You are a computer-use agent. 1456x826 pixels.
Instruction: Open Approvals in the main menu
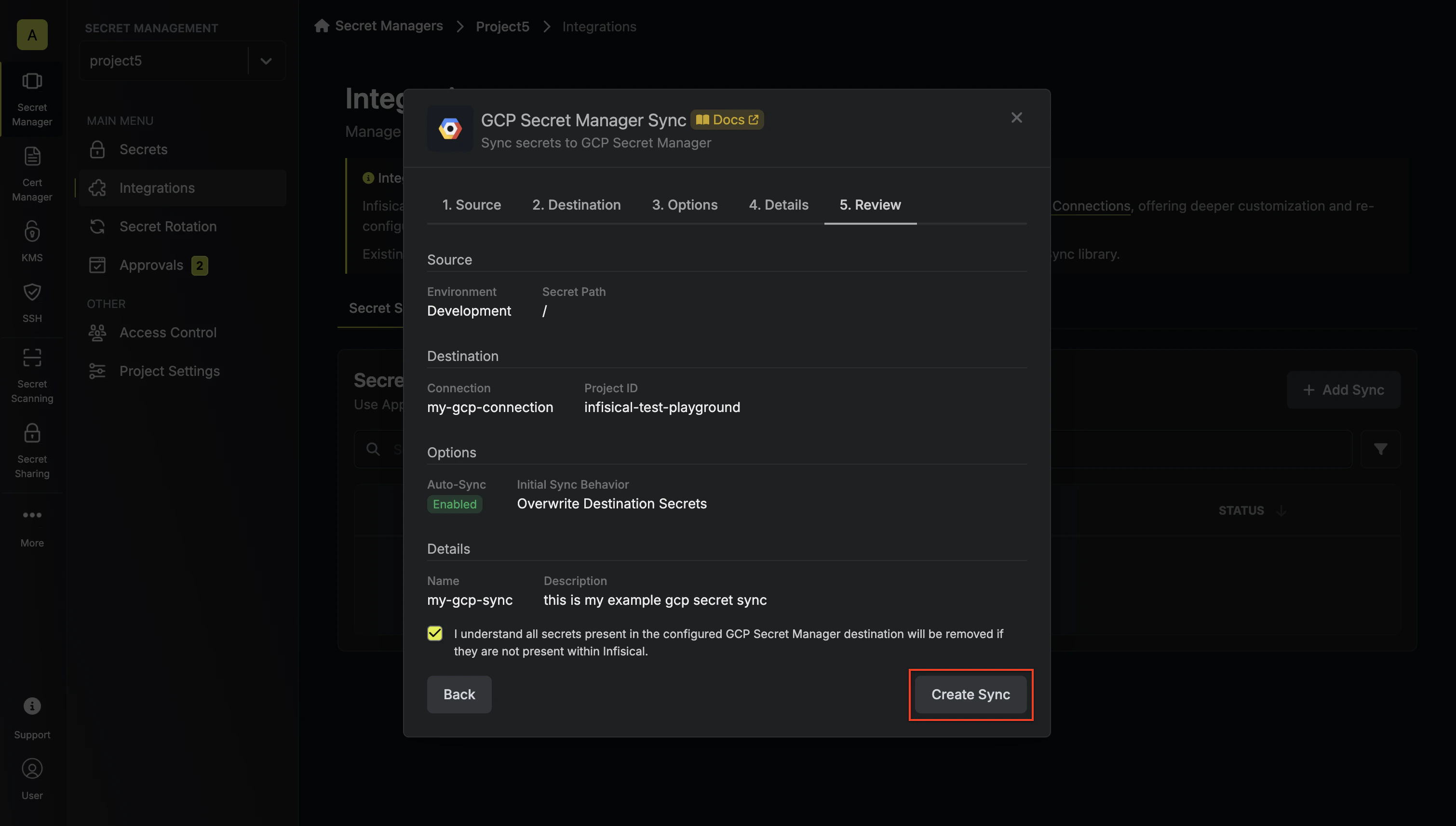click(x=183, y=265)
